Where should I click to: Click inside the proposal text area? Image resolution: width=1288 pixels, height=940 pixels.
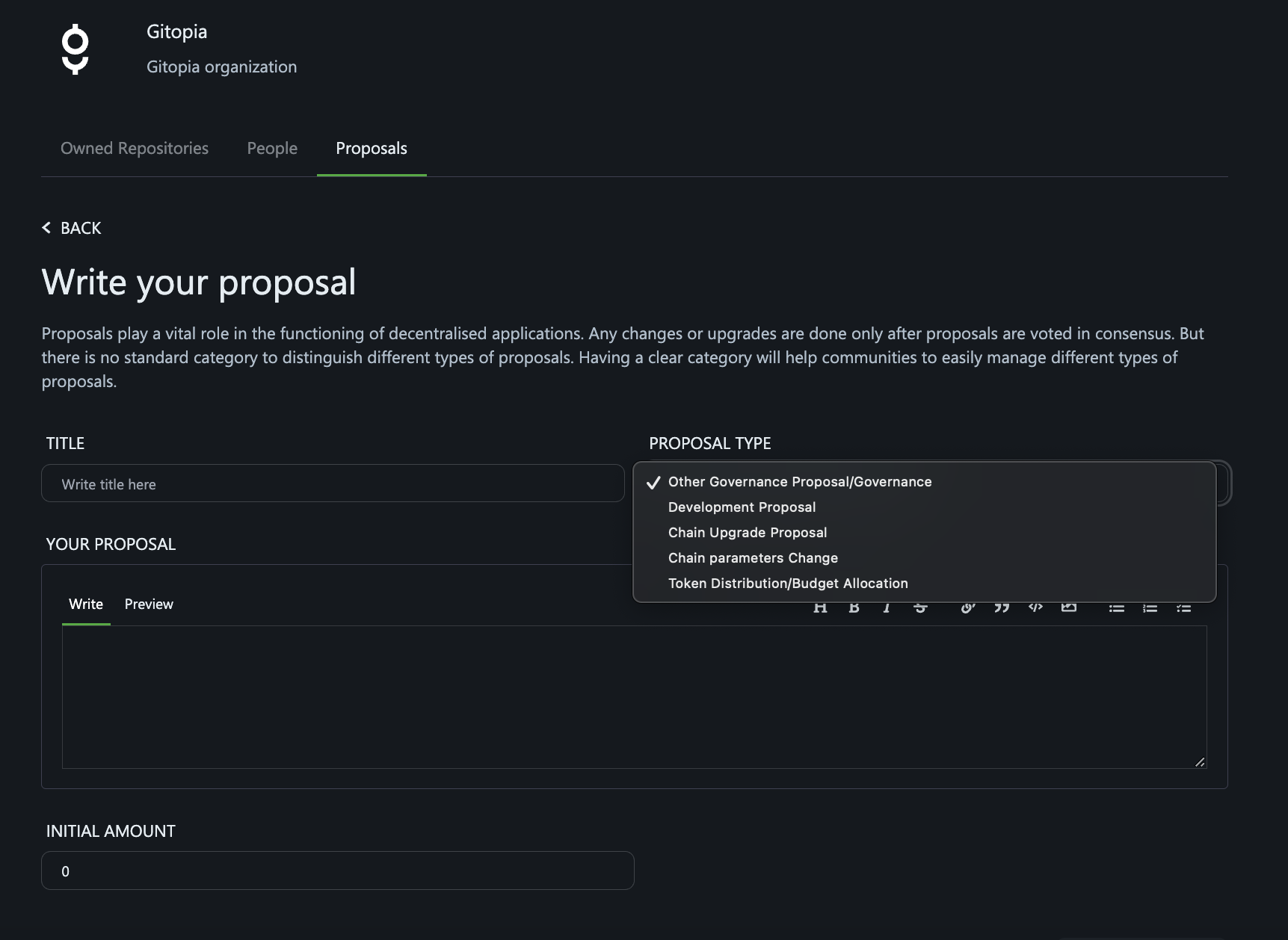634,696
